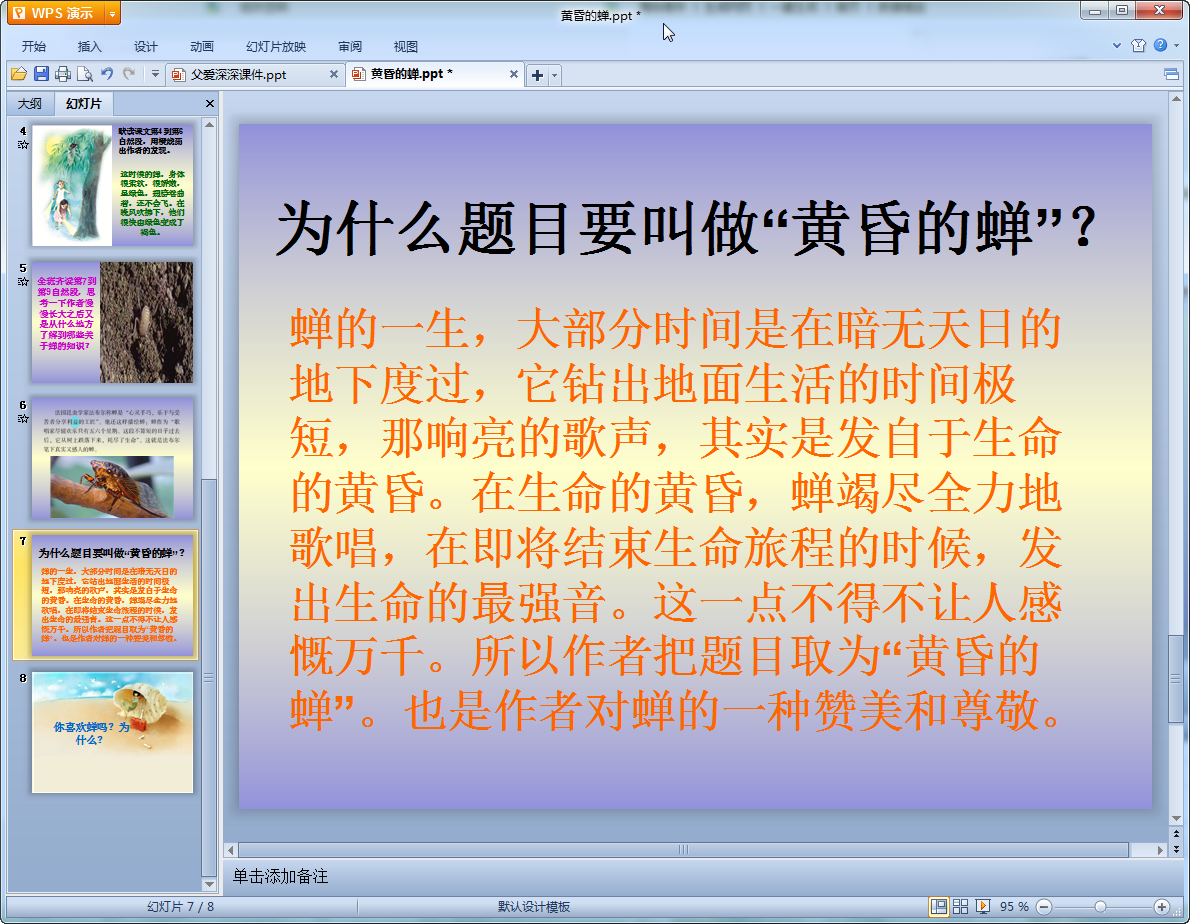Go to previous slide with double up arrow
Image resolution: width=1190 pixels, height=924 pixels.
(1176, 834)
